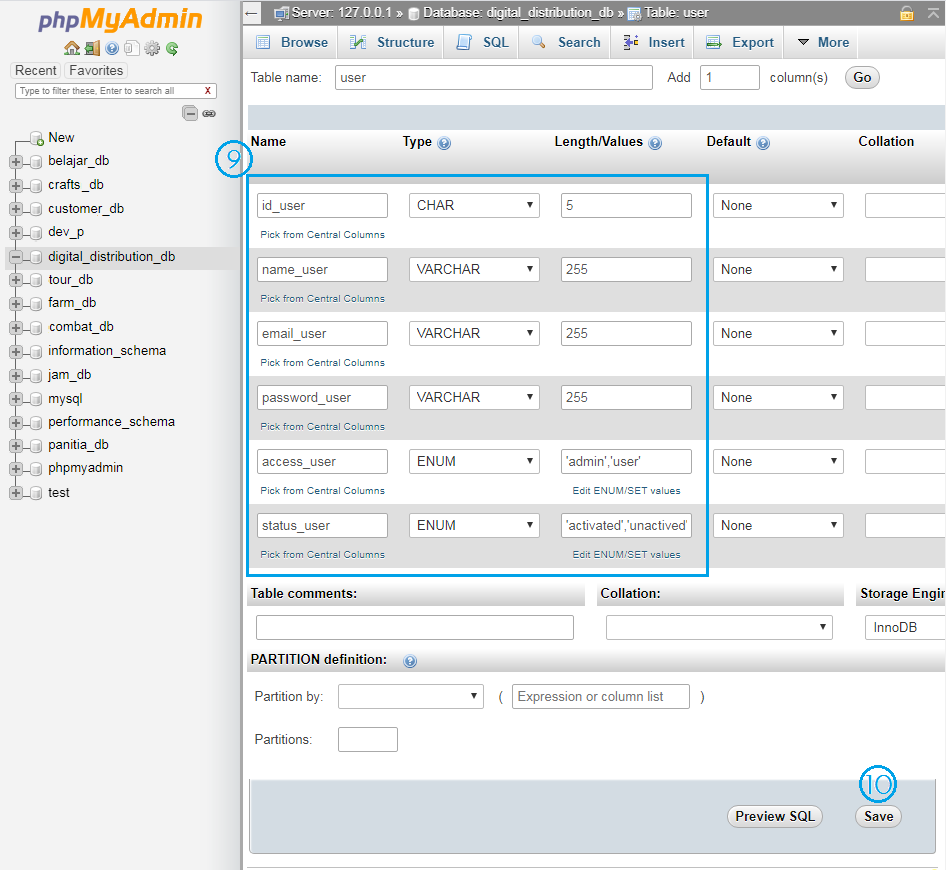Viewport: 946px width, 870px height.
Task: Click inside the Table name field
Action: coord(493,77)
